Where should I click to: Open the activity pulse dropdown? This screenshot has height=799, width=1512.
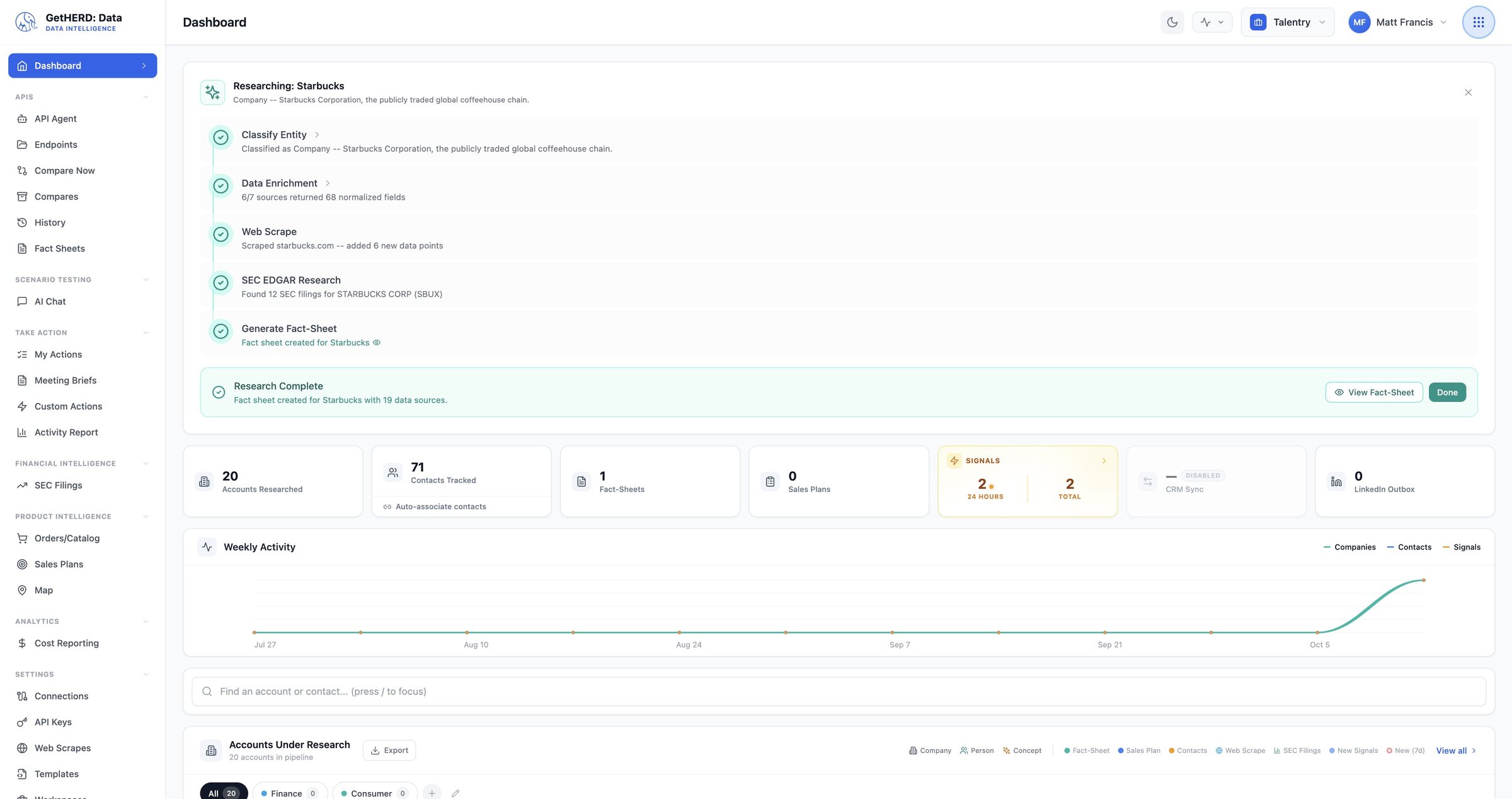click(1212, 22)
